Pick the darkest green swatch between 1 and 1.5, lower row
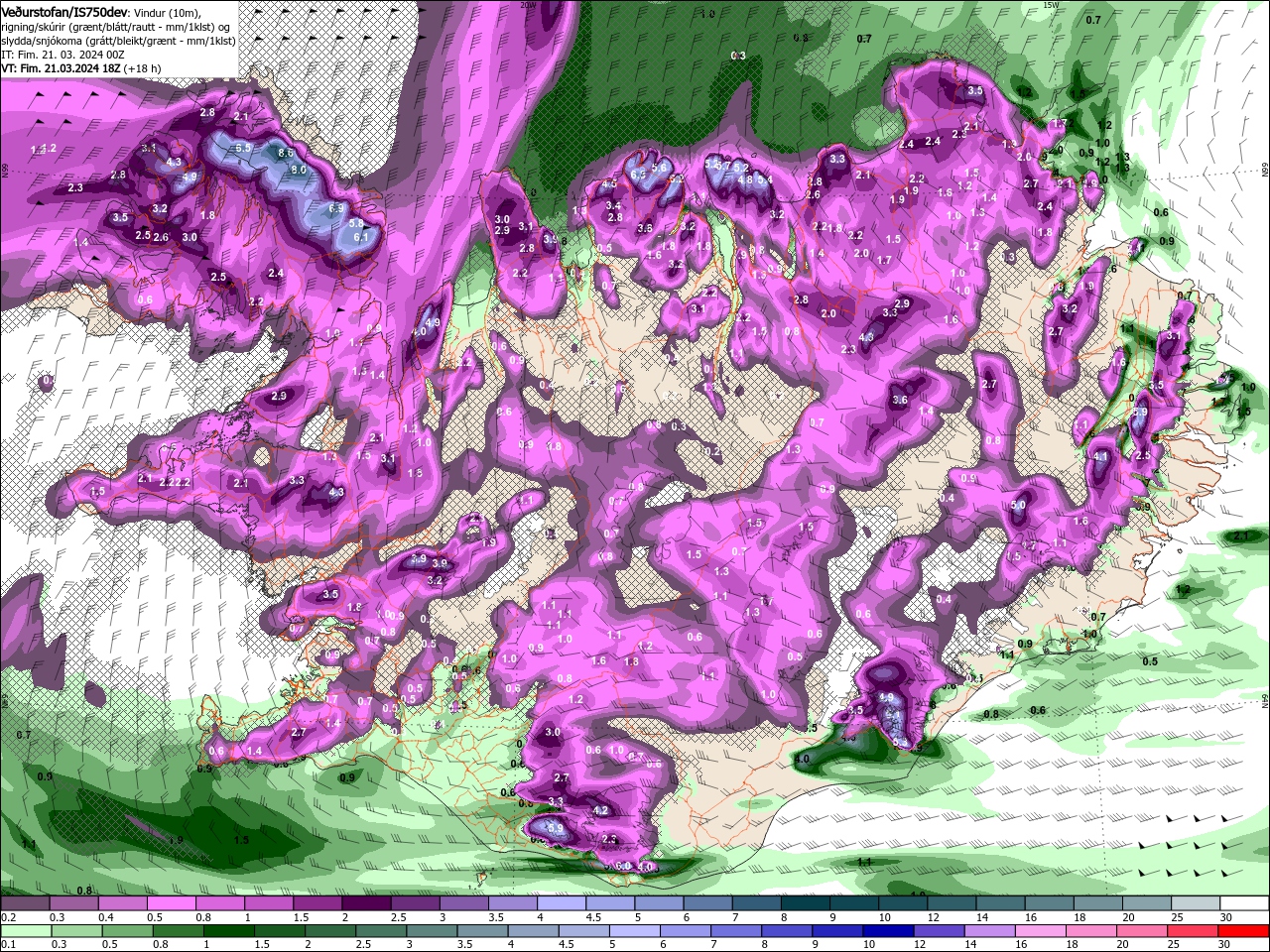Screen dimensions: 1270x952 coord(227,930)
